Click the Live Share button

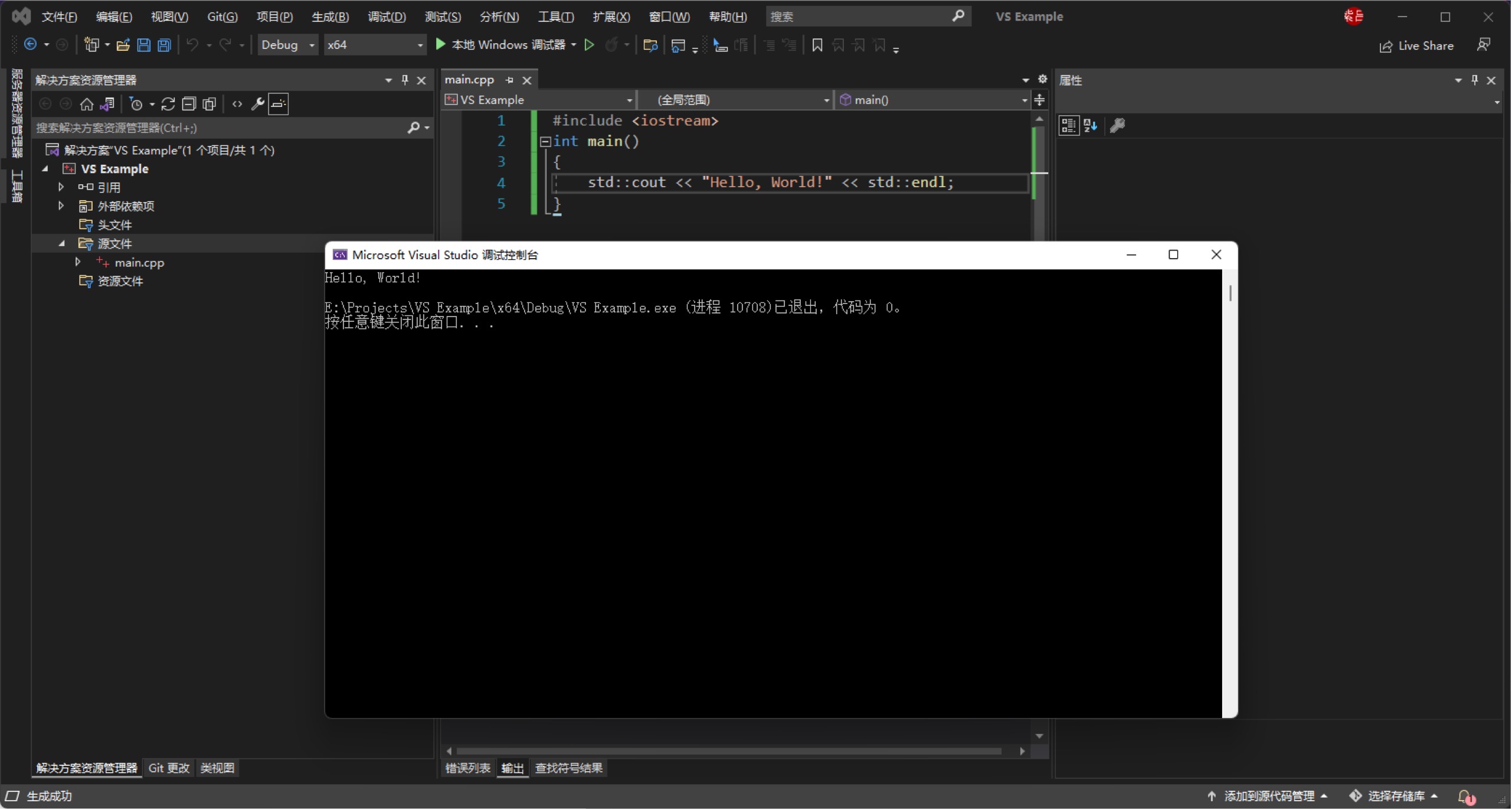pos(1418,45)
